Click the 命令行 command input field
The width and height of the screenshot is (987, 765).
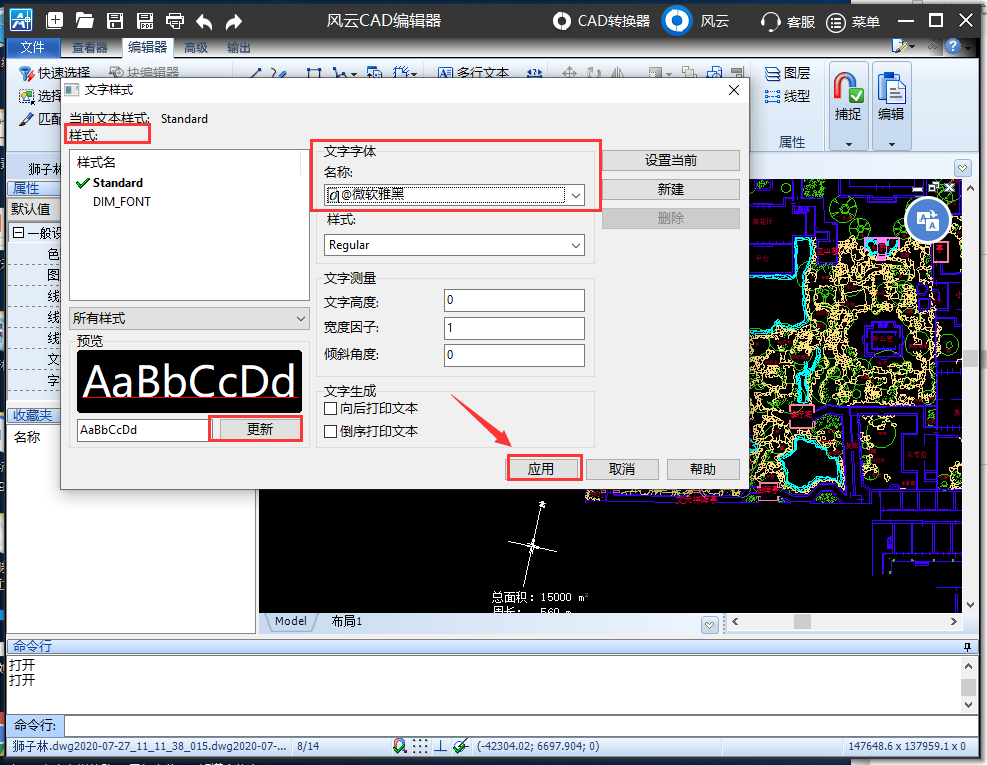click(521, 725)
